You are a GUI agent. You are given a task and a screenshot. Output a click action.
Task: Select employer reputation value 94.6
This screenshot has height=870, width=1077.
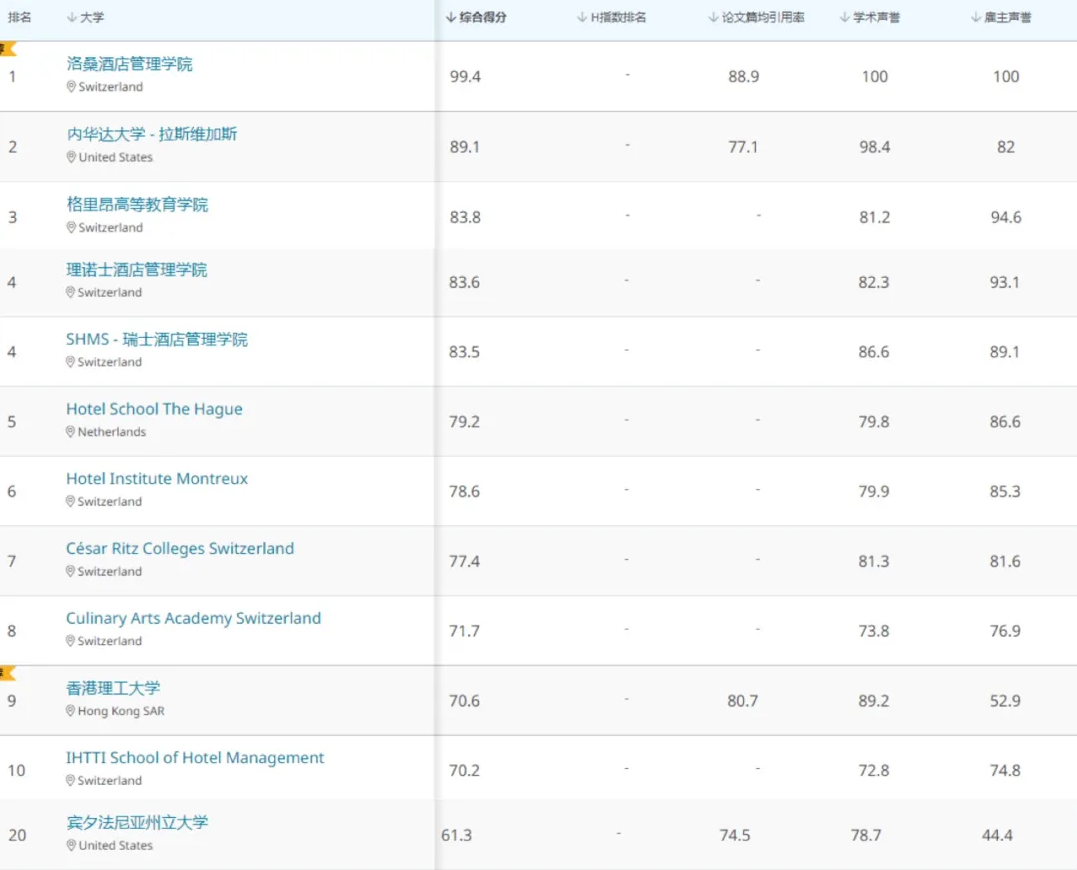pyautogui.click(x=1006, y=217)
